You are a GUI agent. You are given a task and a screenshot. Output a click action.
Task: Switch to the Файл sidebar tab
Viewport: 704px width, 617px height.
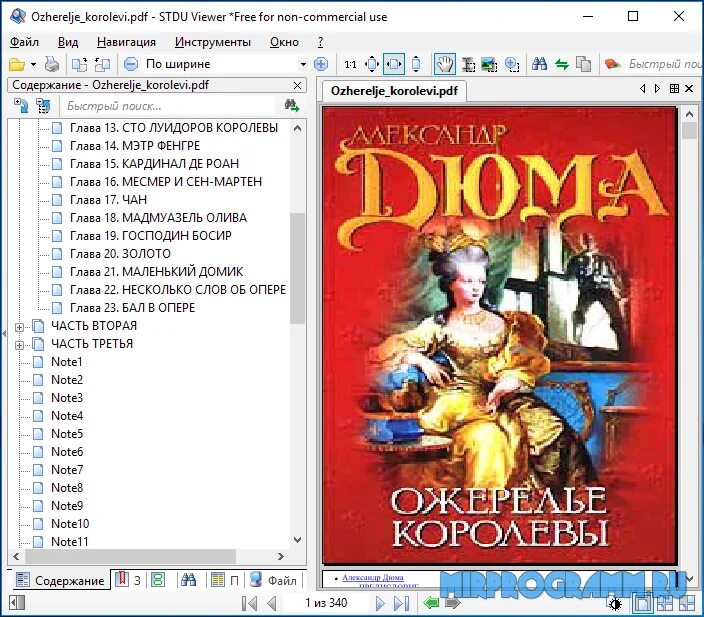[x=273, y=580]
